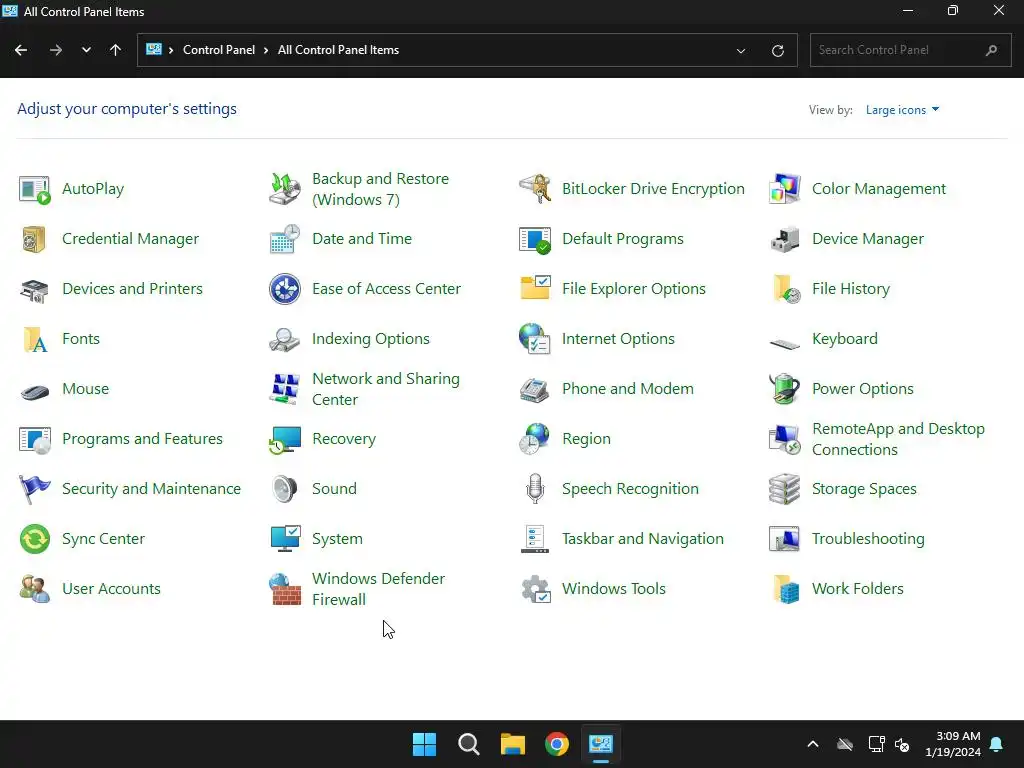Viewport: 1024px width, 768px height.
Task: Open the recent locations dropdown arrow
Action: tap(86, 50)
